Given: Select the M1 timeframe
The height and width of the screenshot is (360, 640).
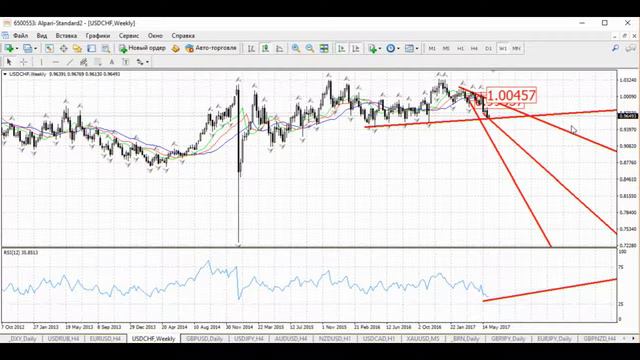Looking at the screenshot, I should [432, 49].
